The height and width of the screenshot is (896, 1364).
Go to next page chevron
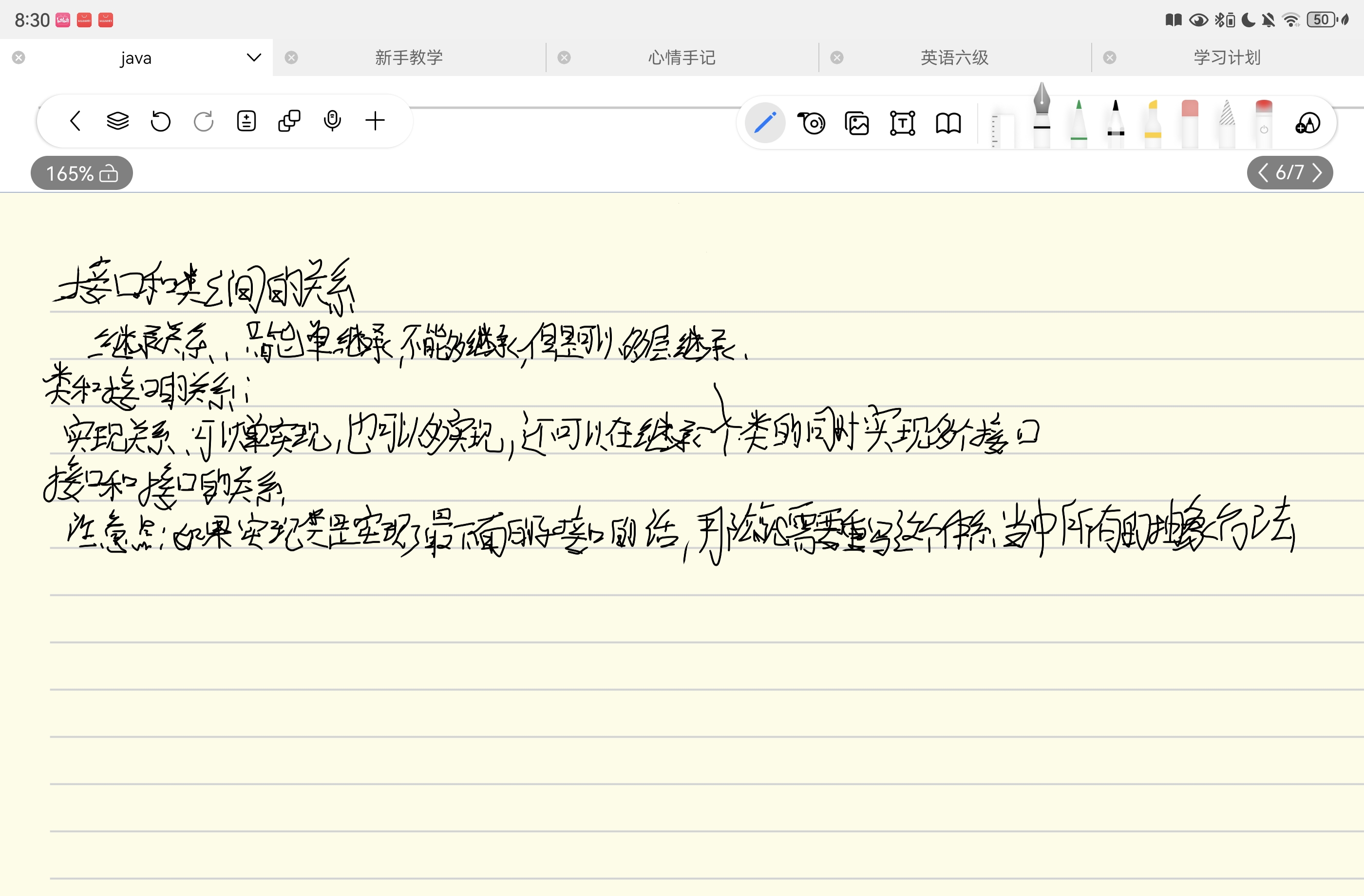click(1317, 172)
